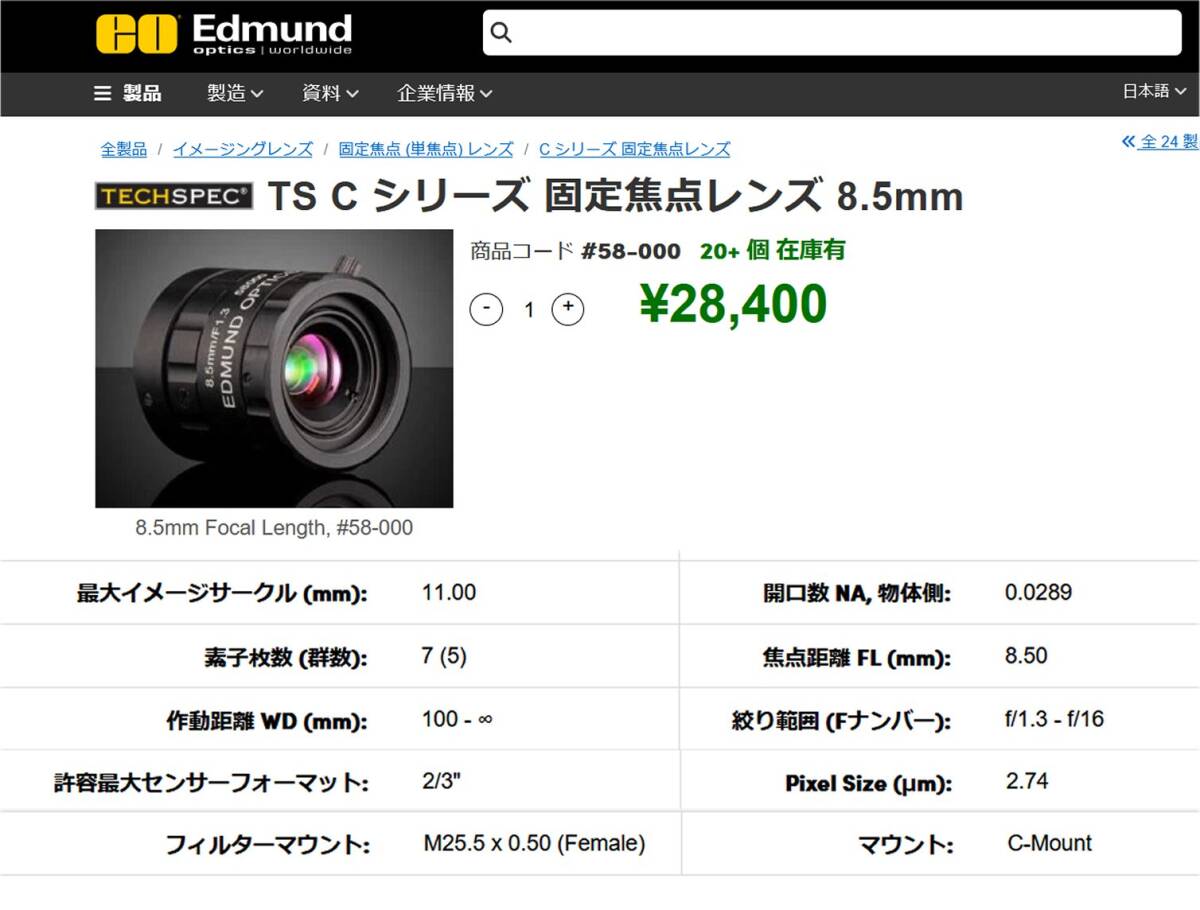Image resolution: width=1200 pixels, height=910 pixels.
Task: Click the マウント label
Action: [x=905, y=845]
